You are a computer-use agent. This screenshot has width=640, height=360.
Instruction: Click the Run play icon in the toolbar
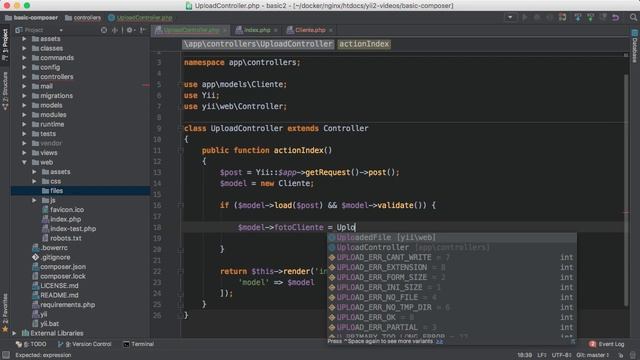click(525, 18)
